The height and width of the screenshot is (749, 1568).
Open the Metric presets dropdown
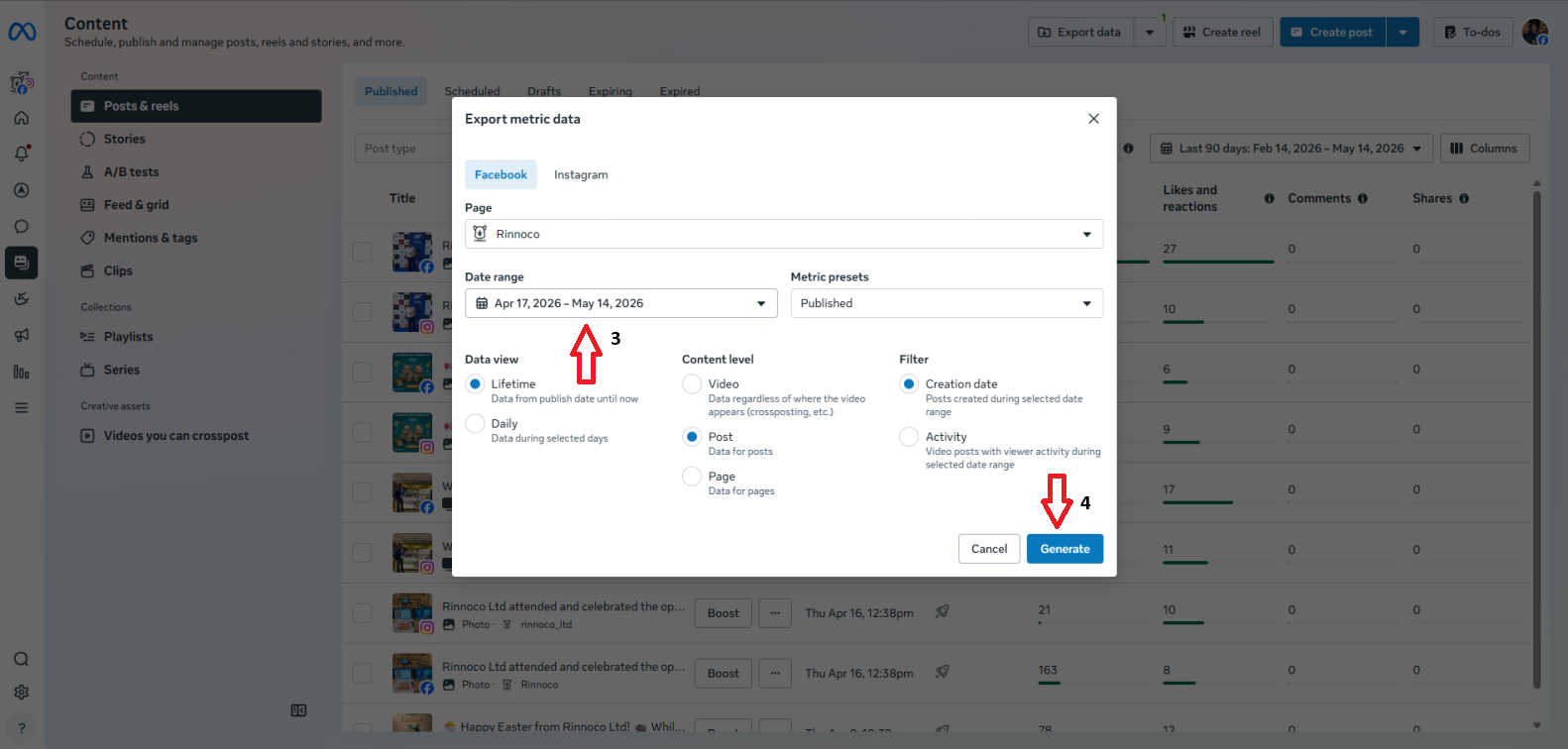click(x=947, y=303)
